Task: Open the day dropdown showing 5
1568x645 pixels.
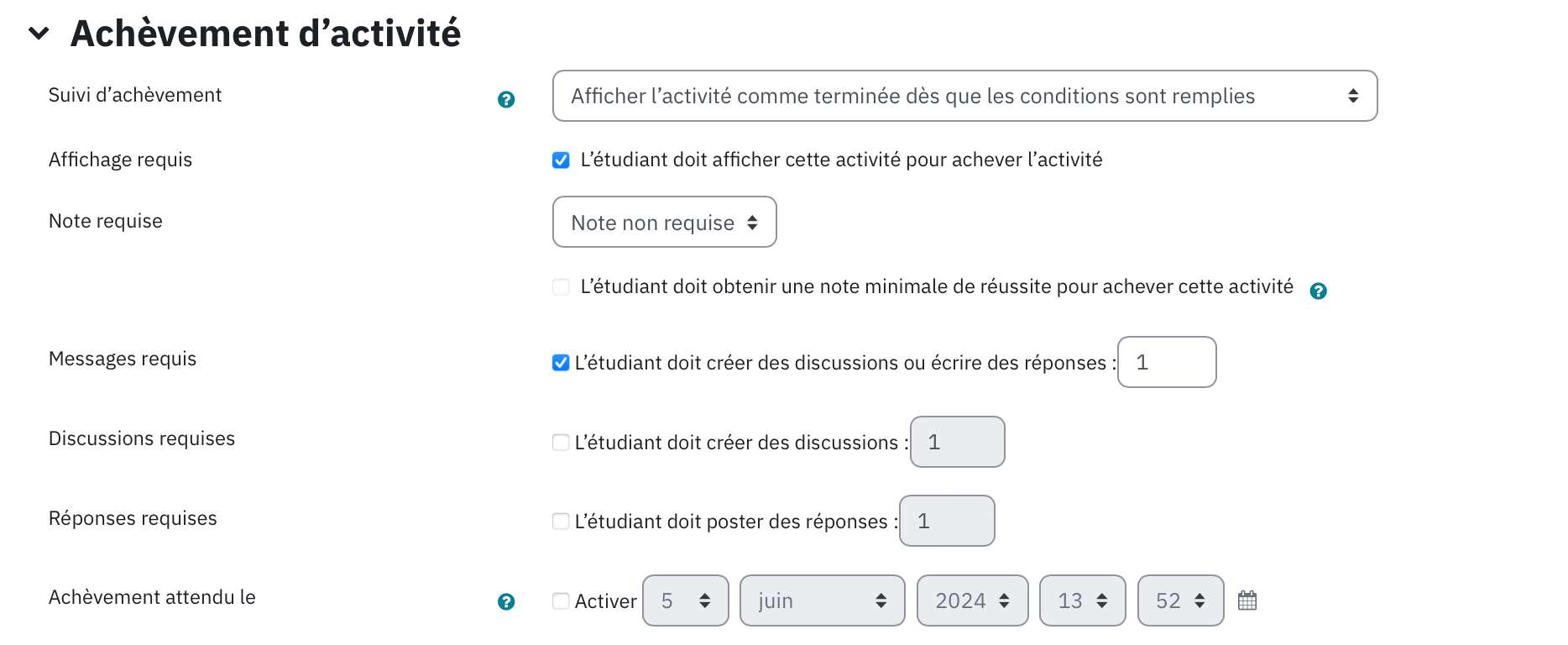Action: point(686,600)
